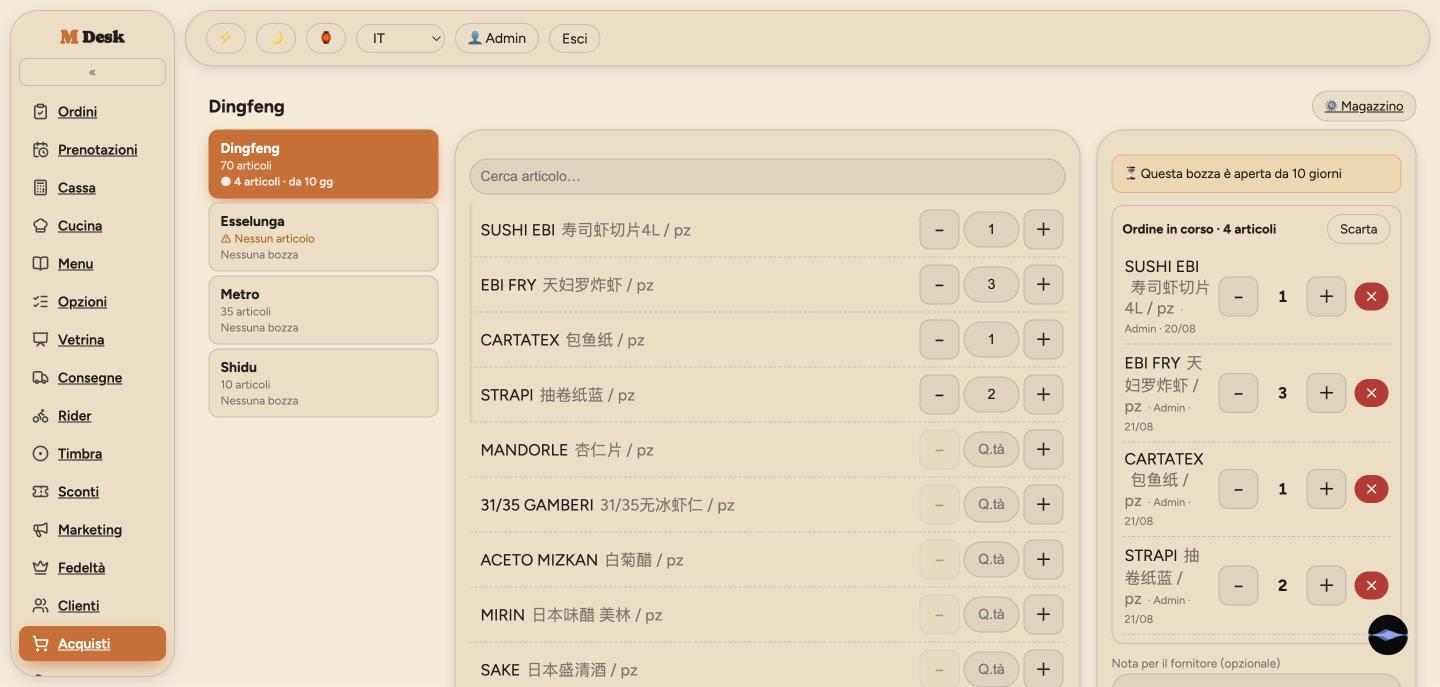Click the Cerca articolo search field
The image size is (1440, 687).
[767, 176]
